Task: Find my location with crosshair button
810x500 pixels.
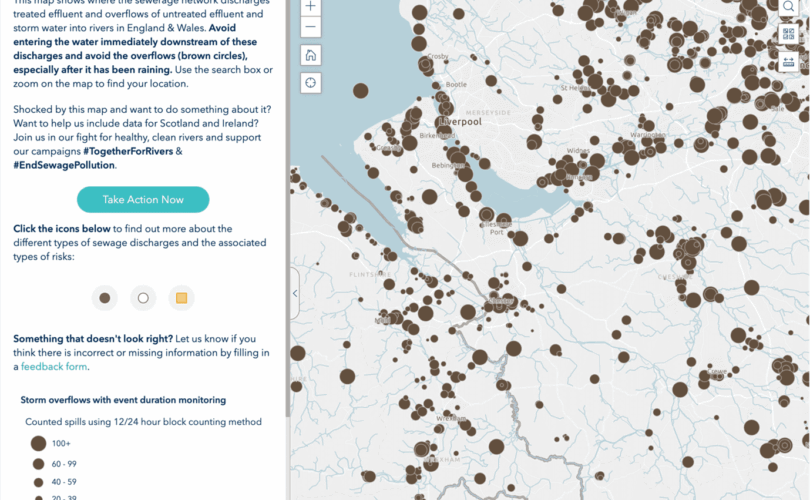Action: [x=310, y=83]
